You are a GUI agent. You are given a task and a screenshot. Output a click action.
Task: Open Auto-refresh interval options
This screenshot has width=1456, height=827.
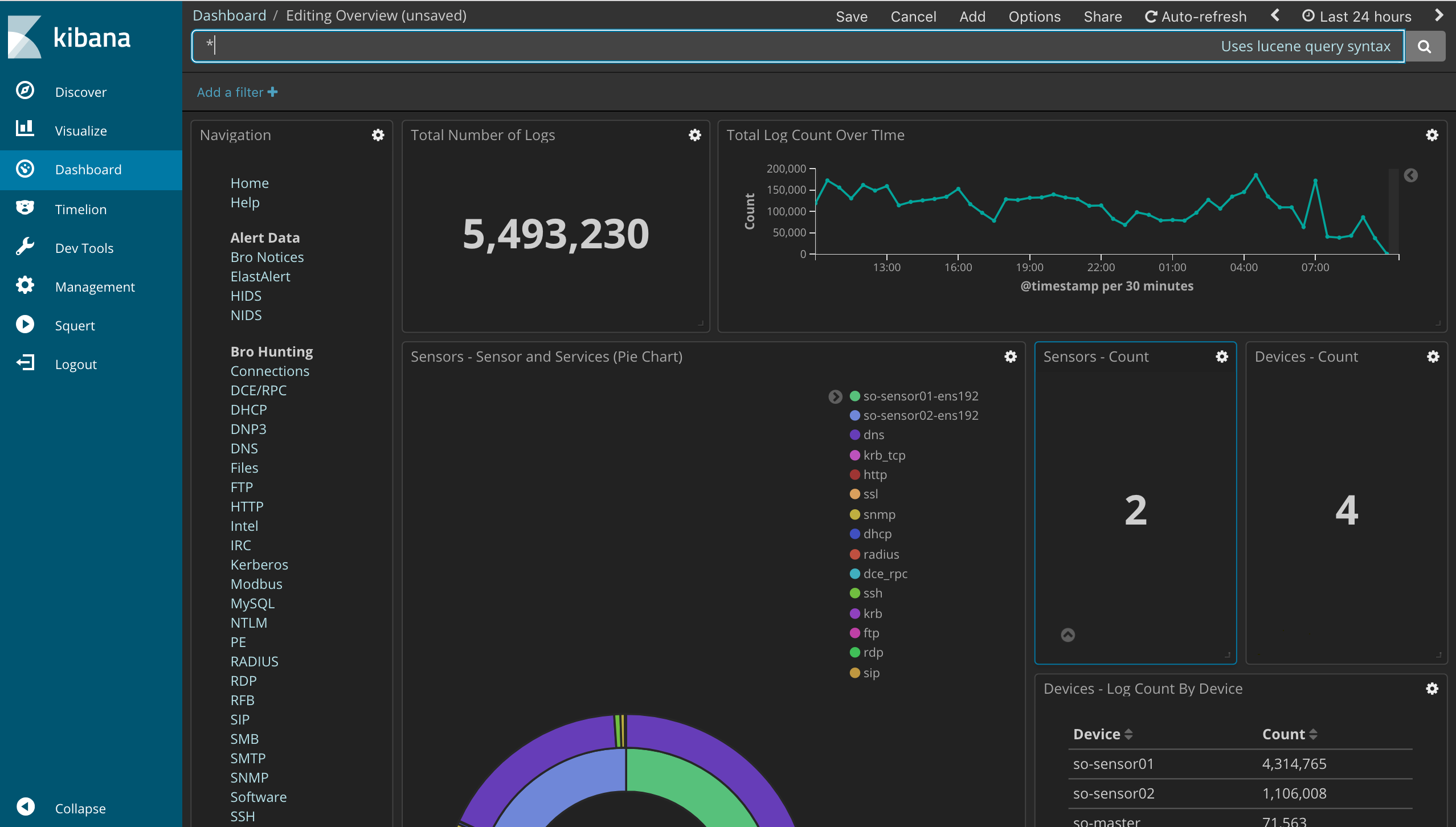(x=1196, y=17)
